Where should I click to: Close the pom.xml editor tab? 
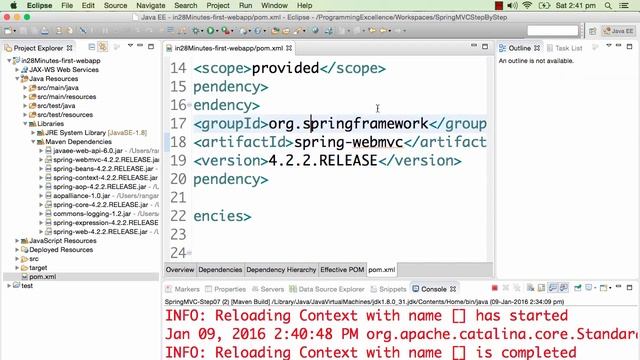click(289, 48)
